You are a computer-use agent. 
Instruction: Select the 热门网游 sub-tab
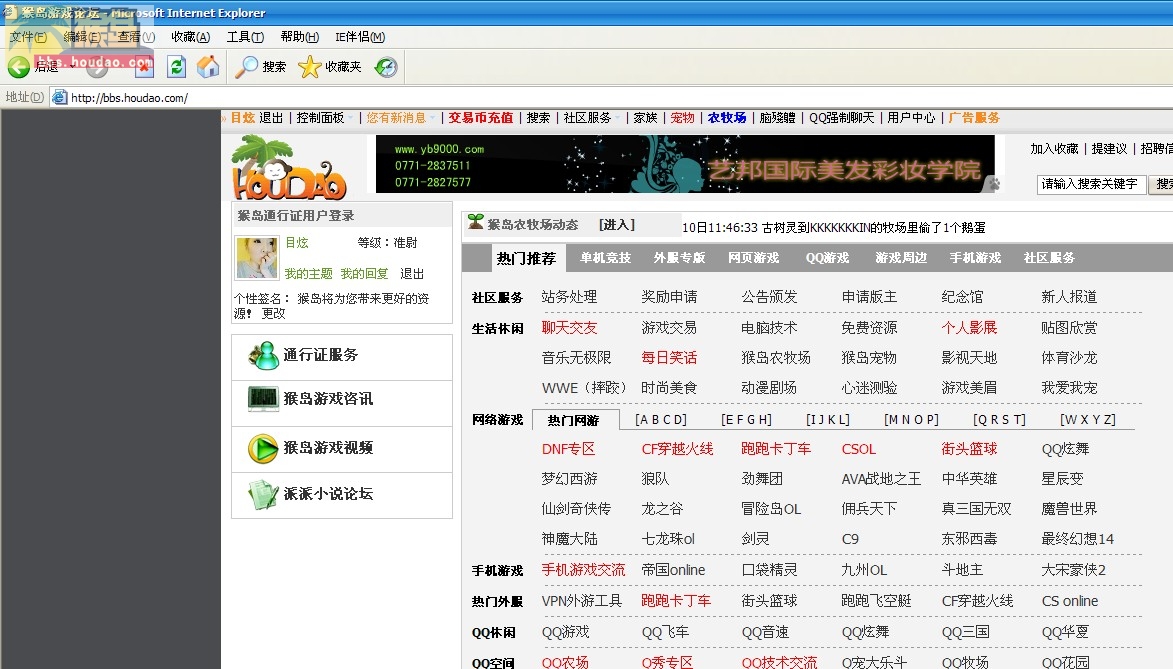(576, 420)
